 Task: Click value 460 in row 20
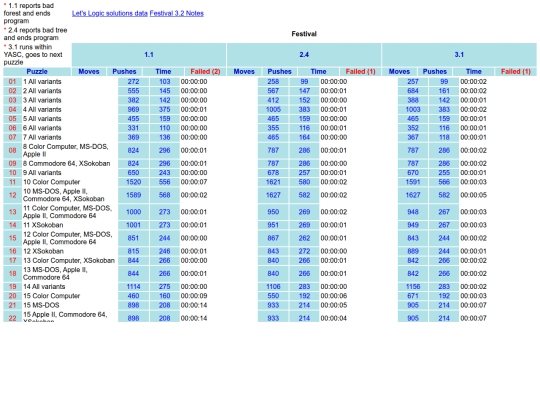[x=133, y=296]
